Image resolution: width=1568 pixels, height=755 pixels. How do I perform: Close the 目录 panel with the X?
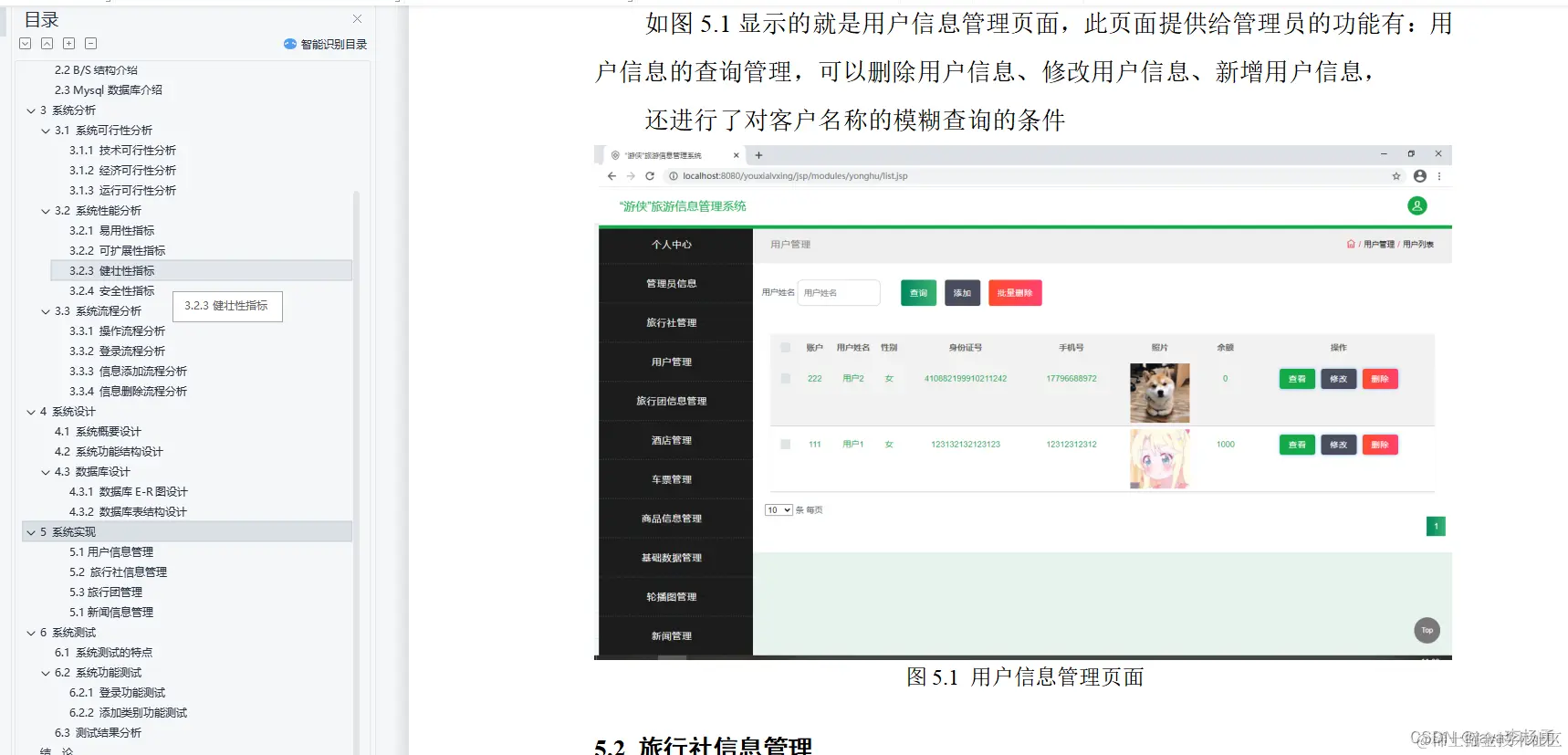click(x=357, y=18)
